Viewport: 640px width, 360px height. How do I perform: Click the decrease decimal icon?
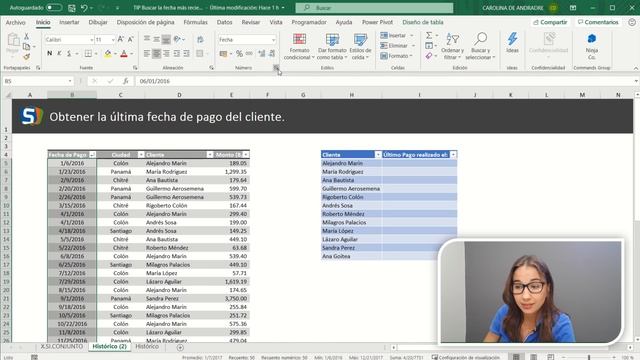coord(272,53)
